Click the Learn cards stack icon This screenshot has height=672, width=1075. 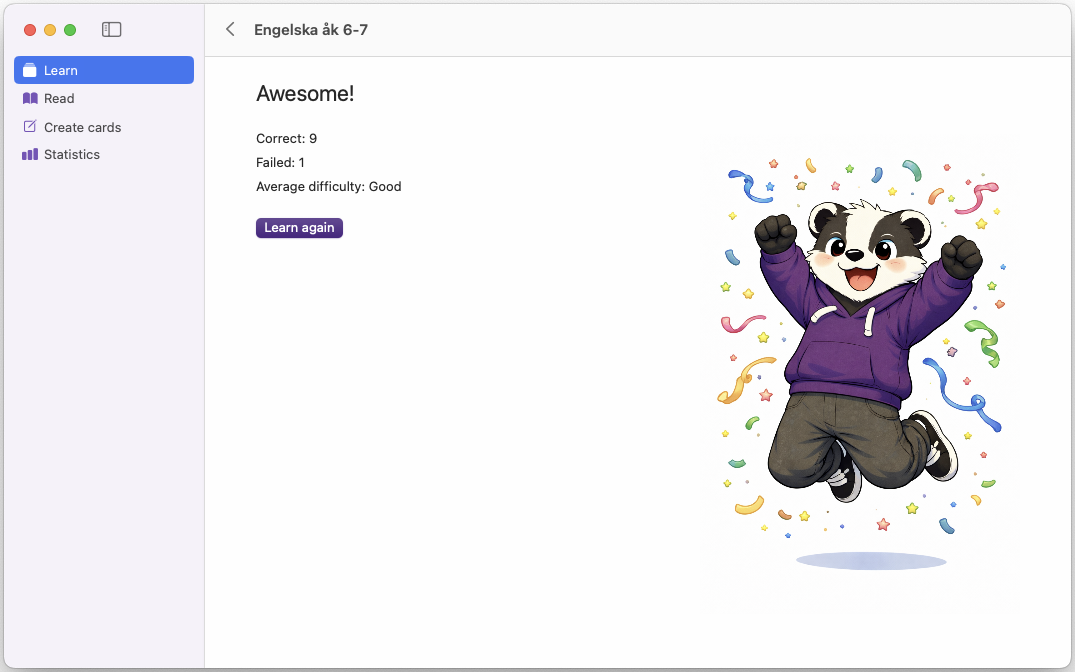[30, 70]
